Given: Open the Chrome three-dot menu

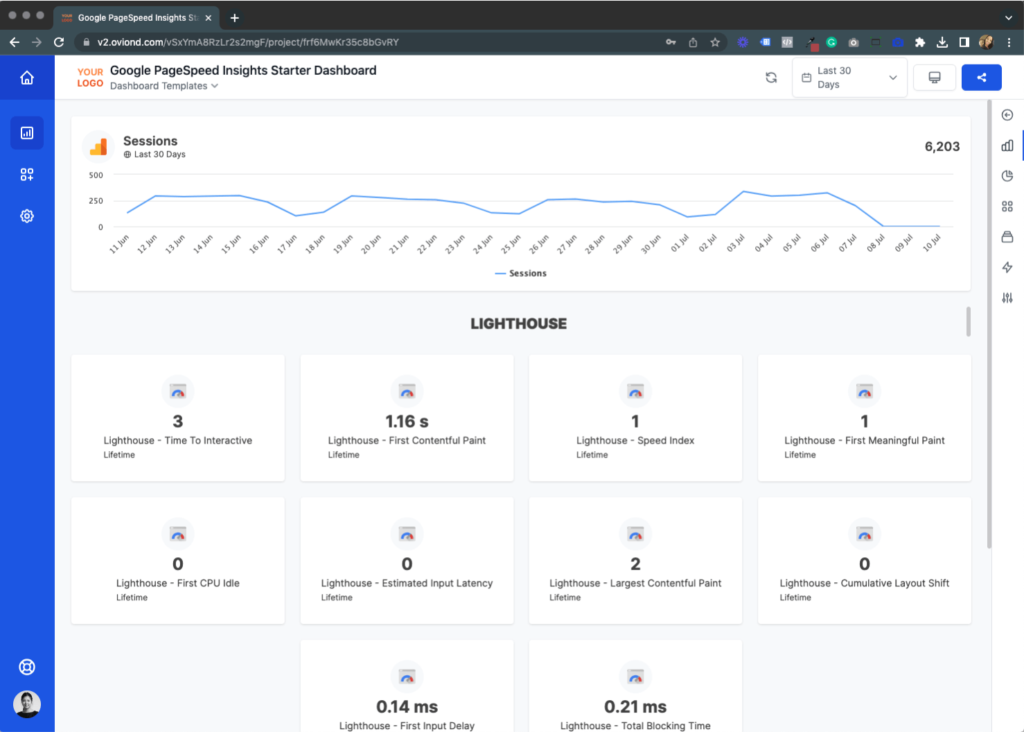Looking at the screenshot, I should coord(1009,42).
